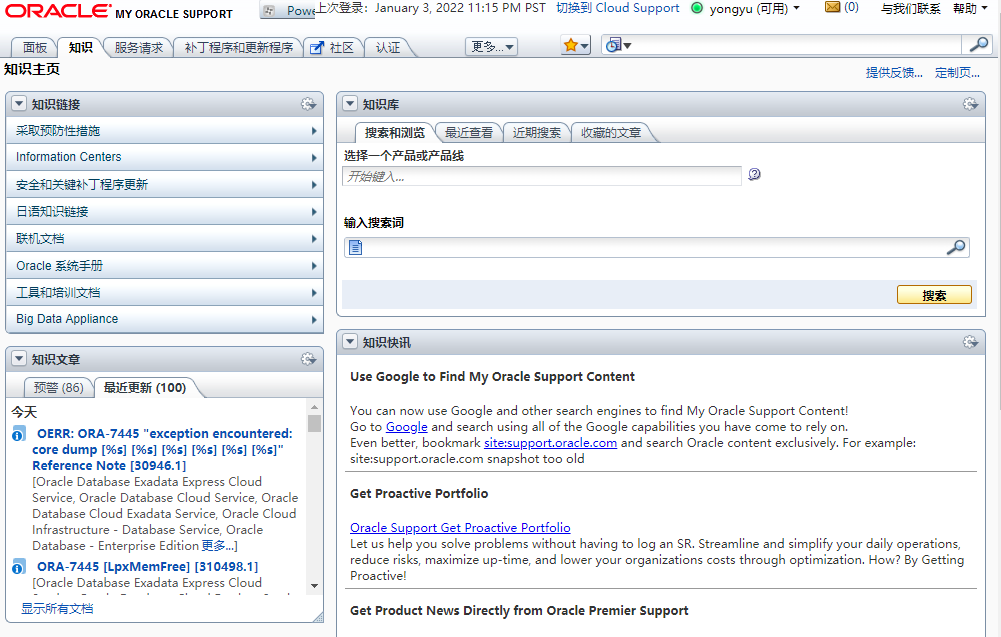Click the magnifier in top search bar
The height and width of the screenshot is (637, 1001).
click(978, 45)
